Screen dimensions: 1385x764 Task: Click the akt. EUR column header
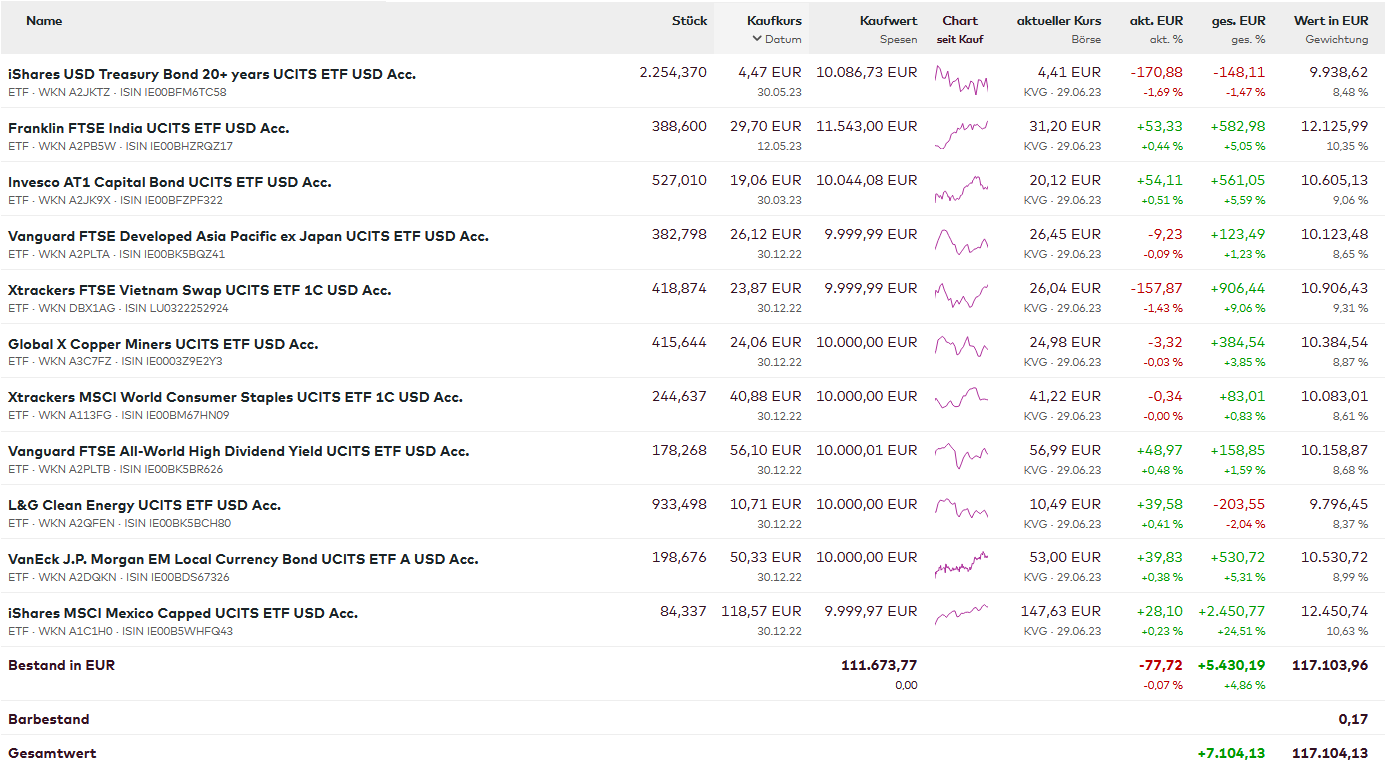point(1156,21)
